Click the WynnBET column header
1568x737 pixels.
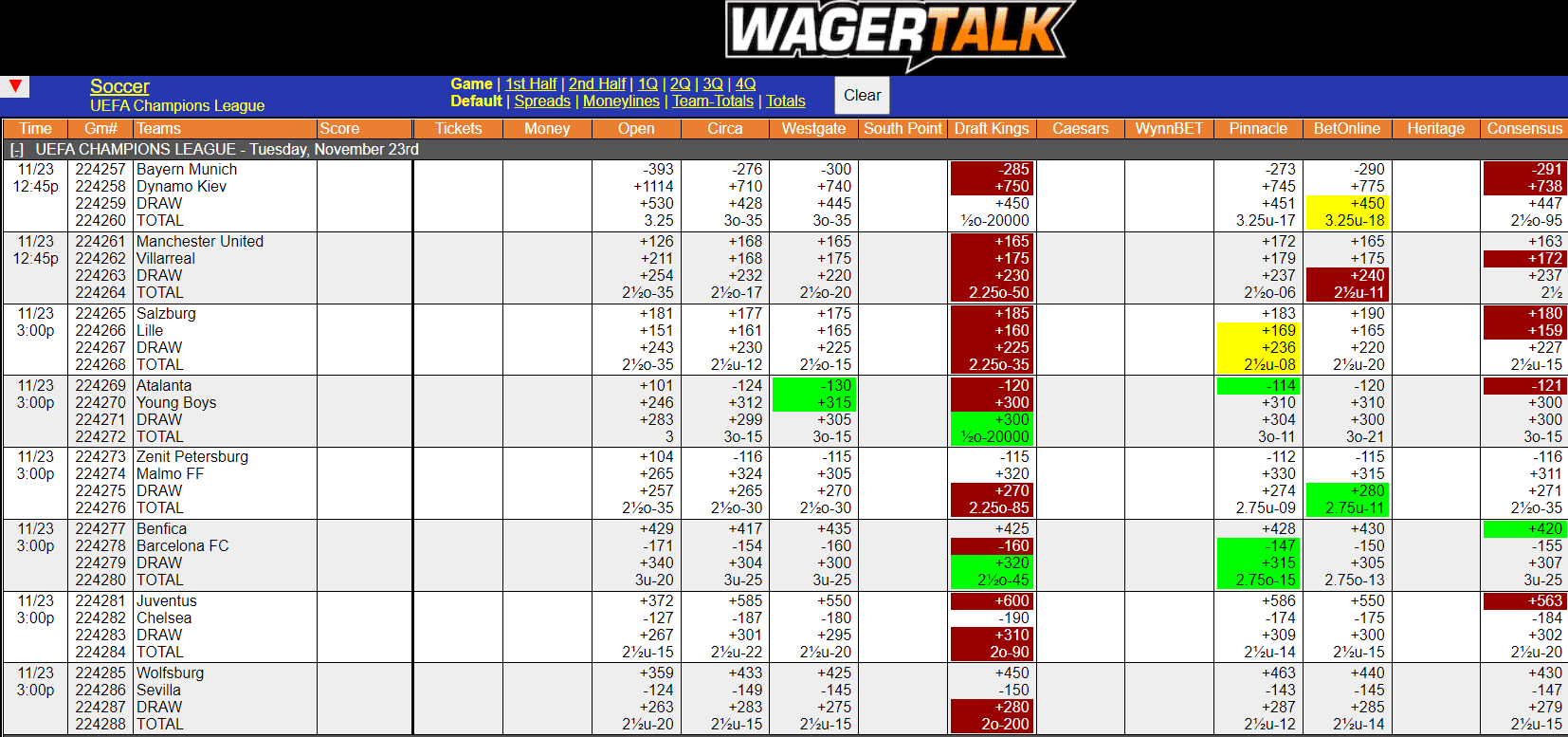coord(1169,129)
